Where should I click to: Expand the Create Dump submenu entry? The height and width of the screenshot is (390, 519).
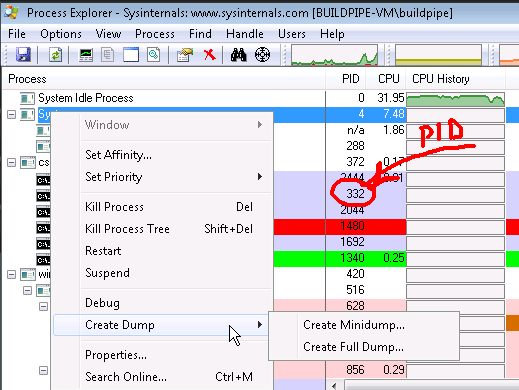point(162,325)
